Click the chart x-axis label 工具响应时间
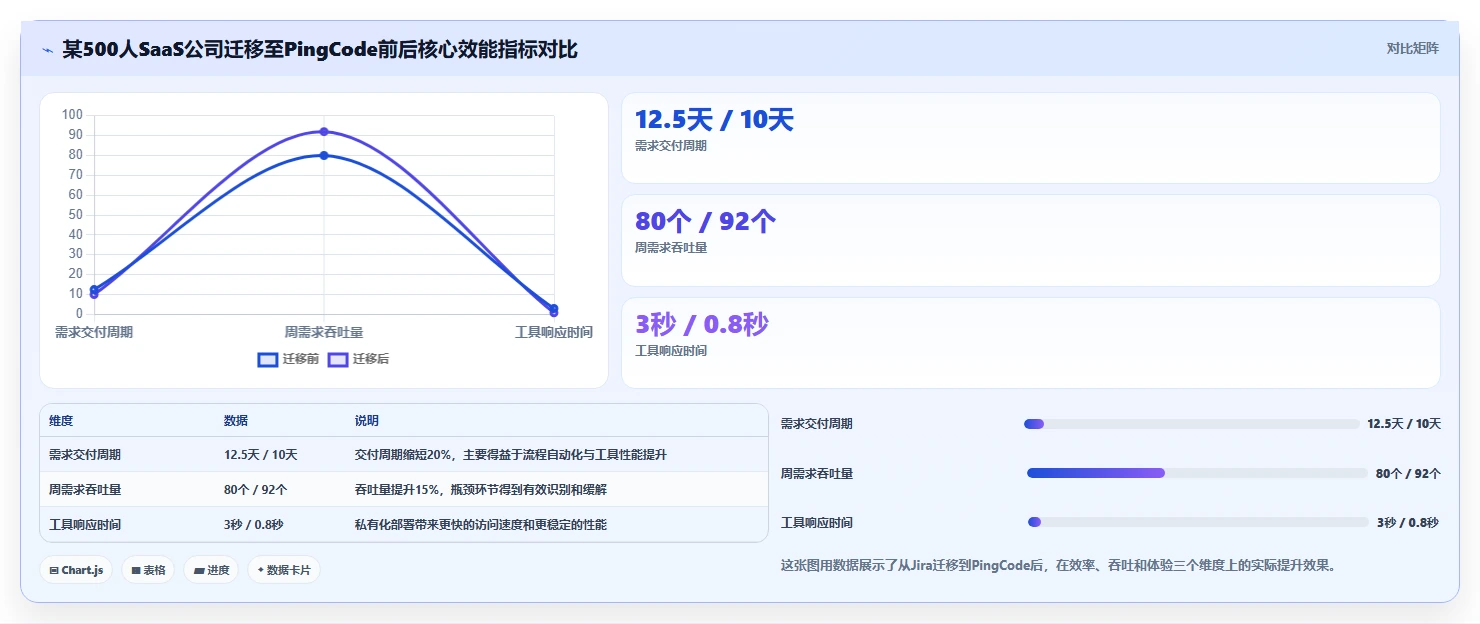Image resolution: width=1480 pixels, height=624 pixels. (554, 332)
